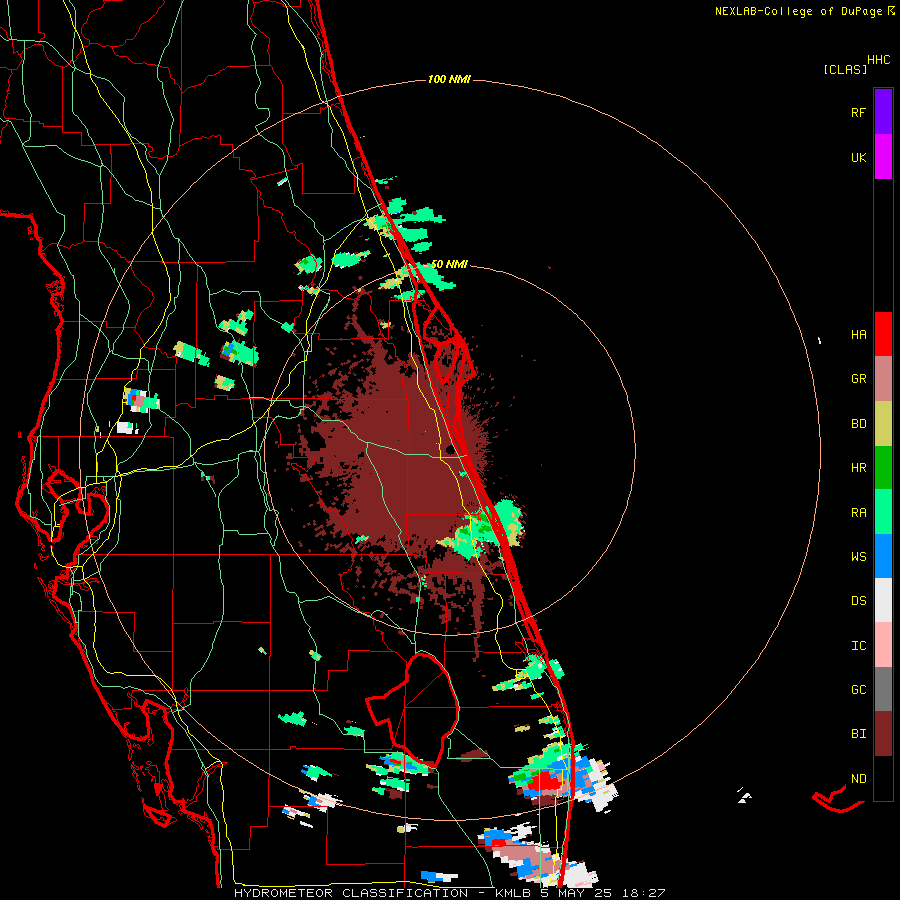Click the "UK" legend label

point(858,157)
